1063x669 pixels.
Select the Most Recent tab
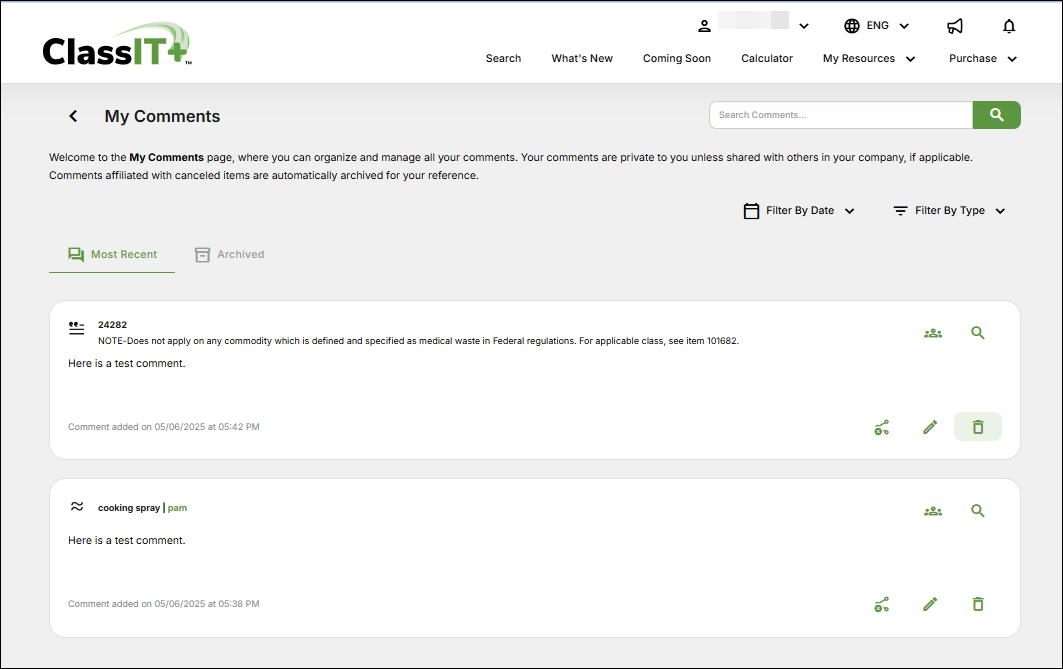click(112, 254)
